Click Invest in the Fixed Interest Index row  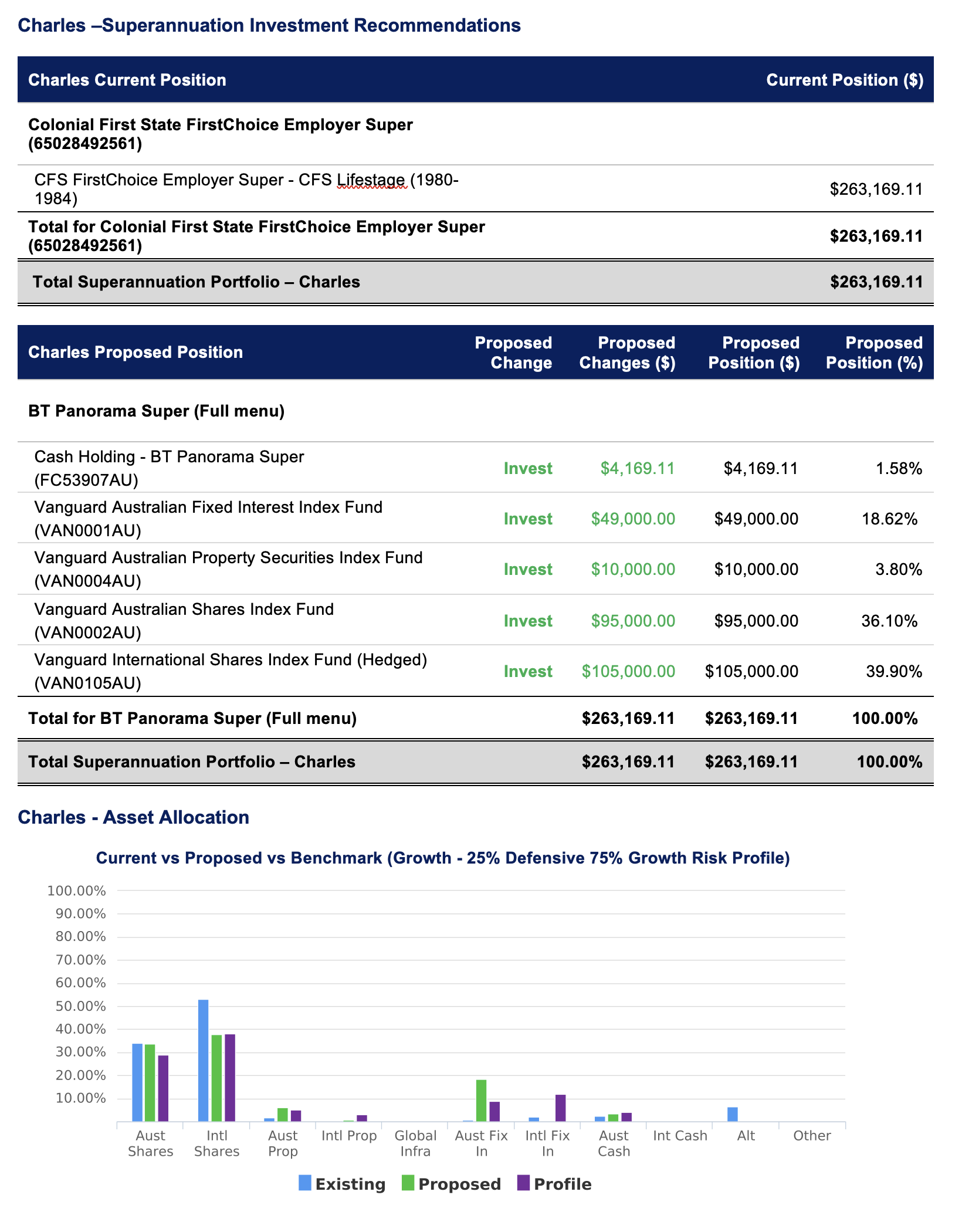528,519
